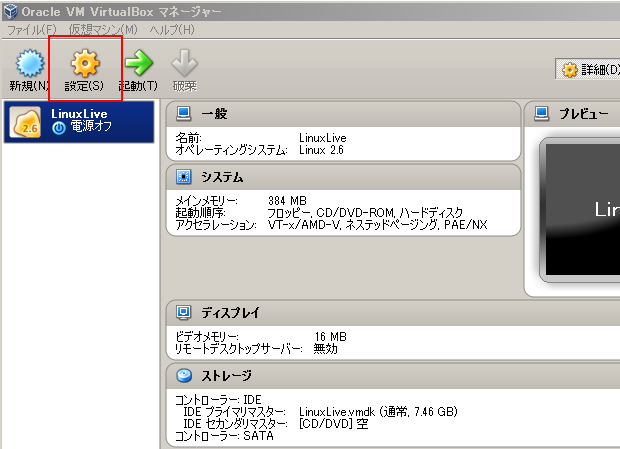Click the IDE プライマリマスター label

pyautogui.click(x=234, y=412)
